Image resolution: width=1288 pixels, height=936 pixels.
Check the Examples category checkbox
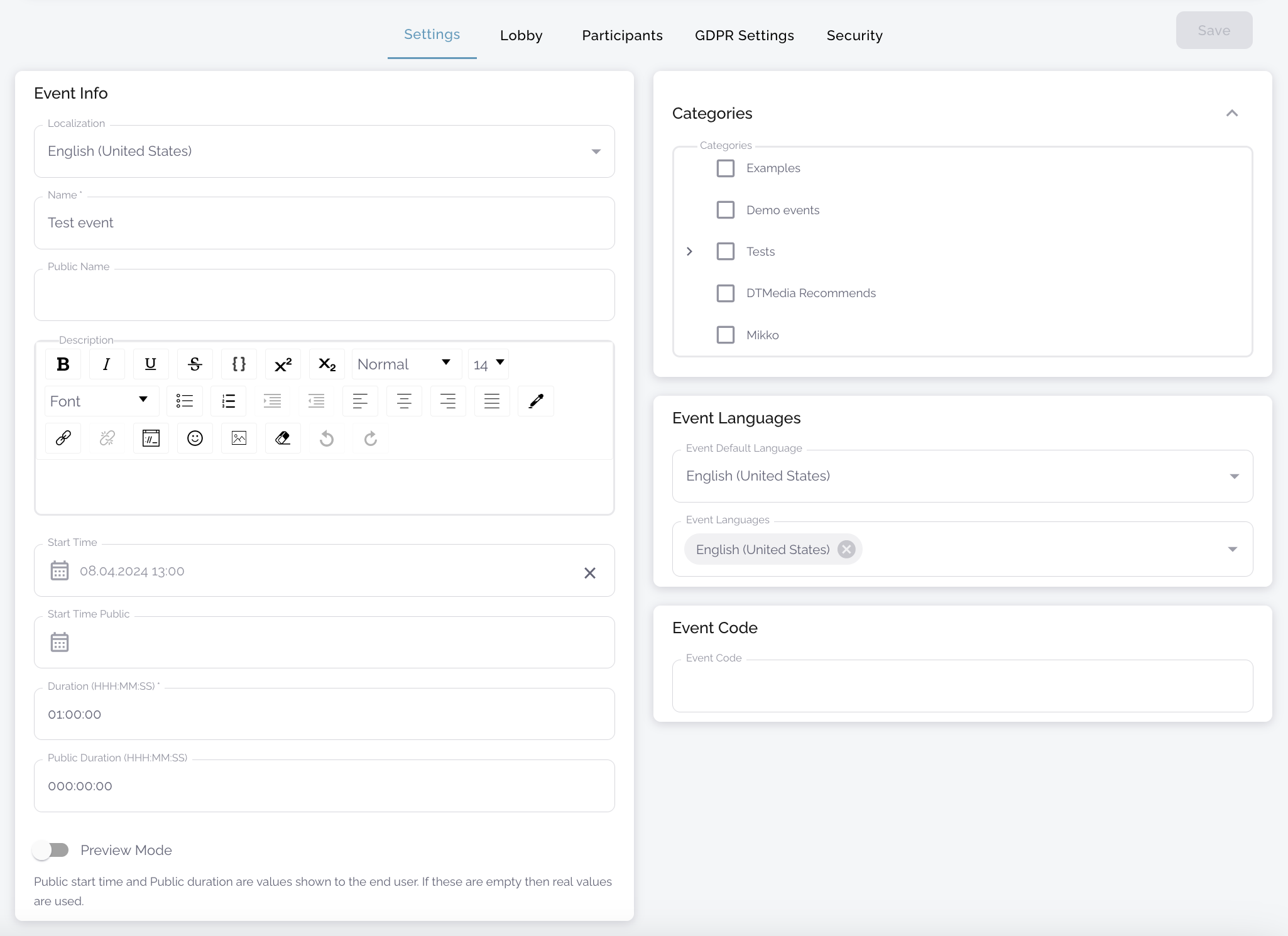726,168
